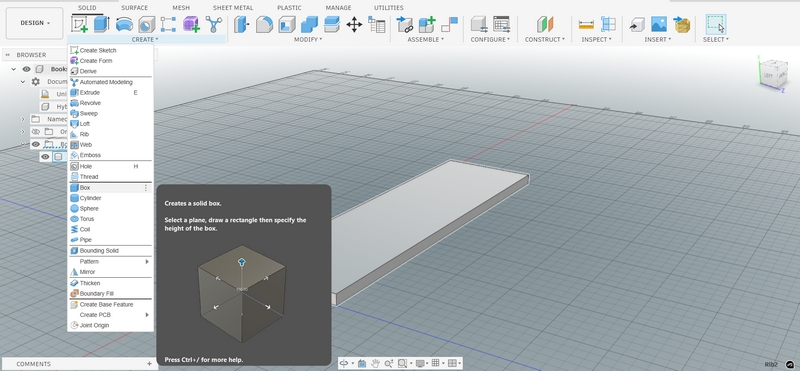Switch to the MESH tab
Screen dimensions: 800x371
[x=181, y=8]
